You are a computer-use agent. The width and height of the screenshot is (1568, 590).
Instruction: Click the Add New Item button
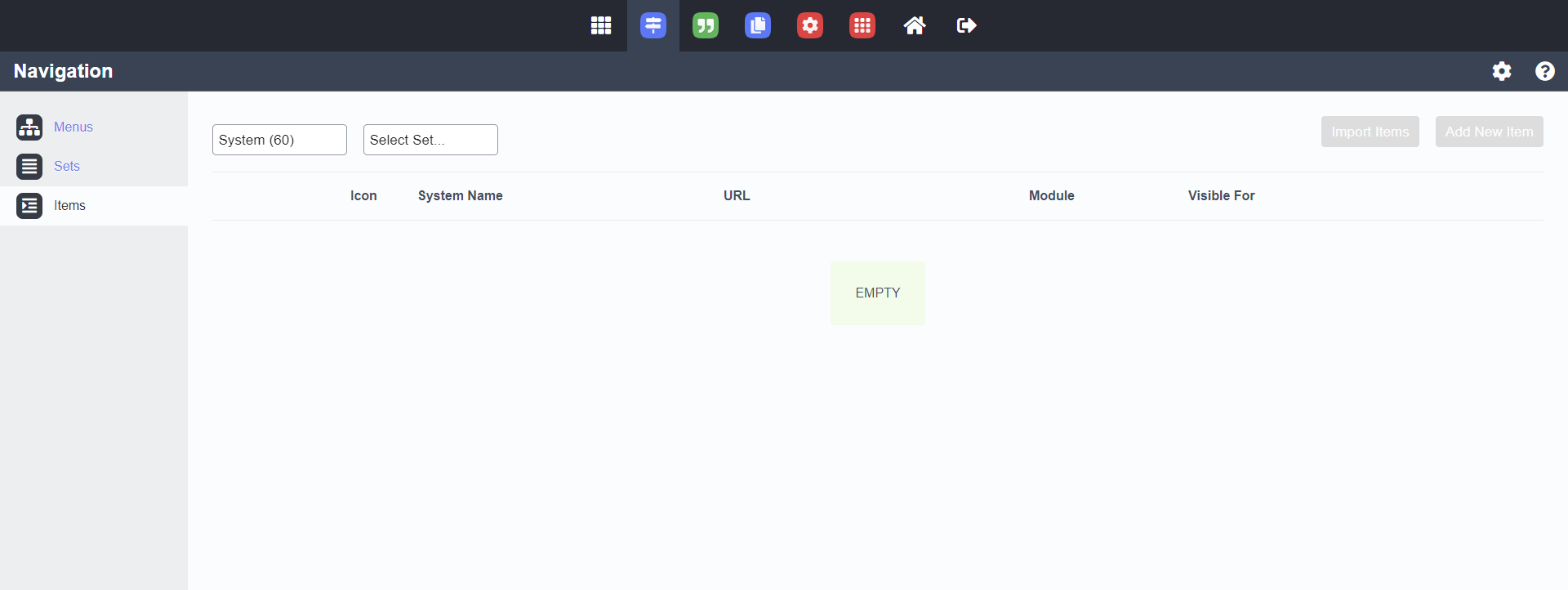1489,132
